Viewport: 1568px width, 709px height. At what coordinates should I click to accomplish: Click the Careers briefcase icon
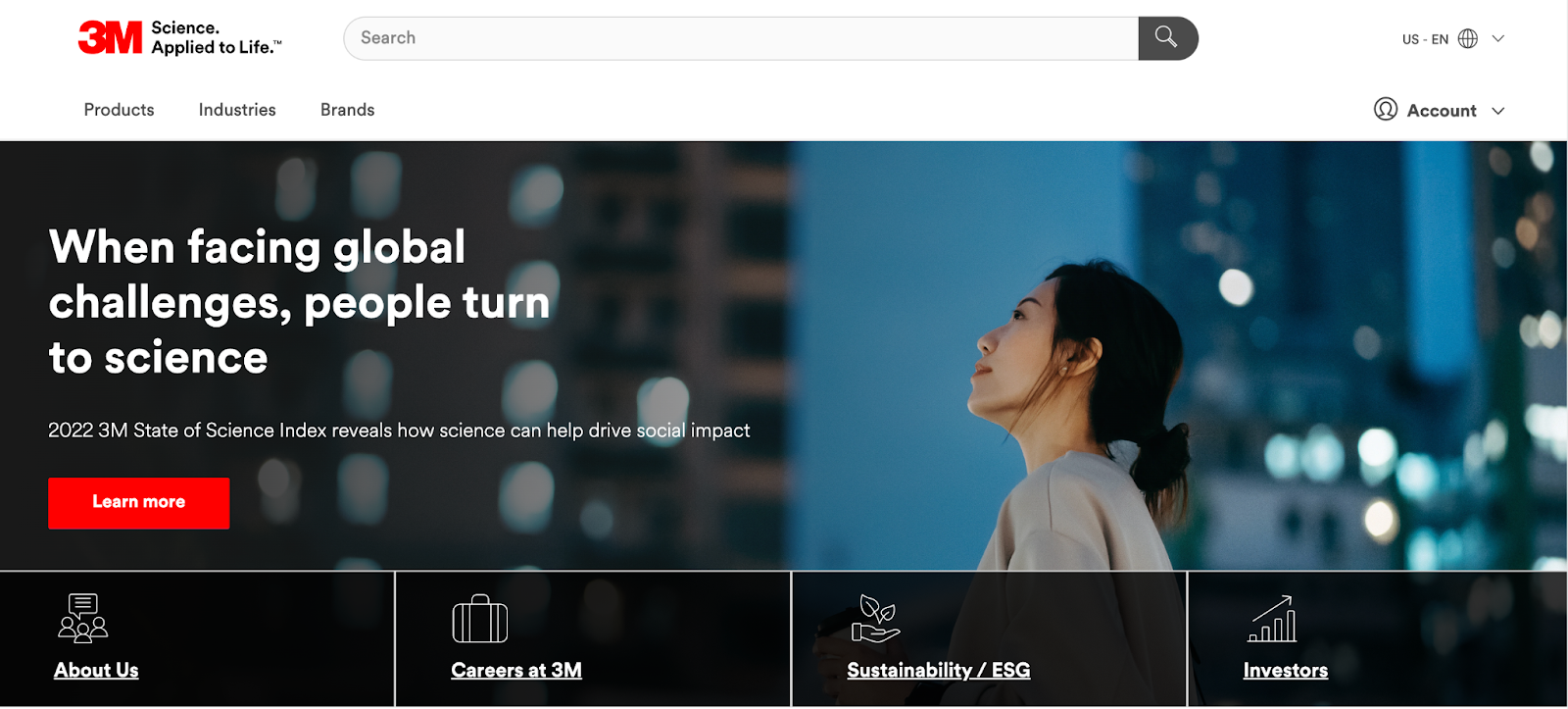(480, 619)
